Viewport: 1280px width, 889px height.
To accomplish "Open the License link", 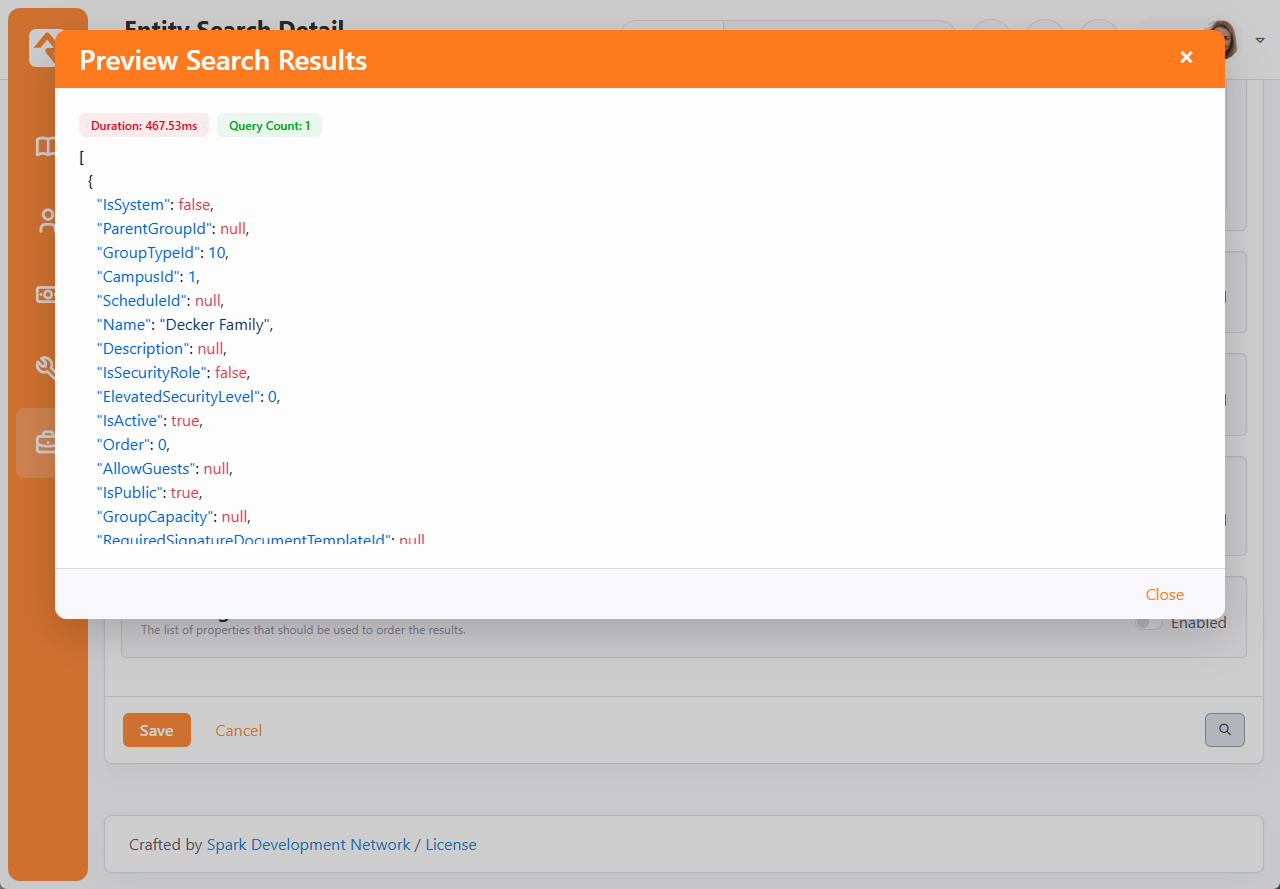I will tap(451, 845).
